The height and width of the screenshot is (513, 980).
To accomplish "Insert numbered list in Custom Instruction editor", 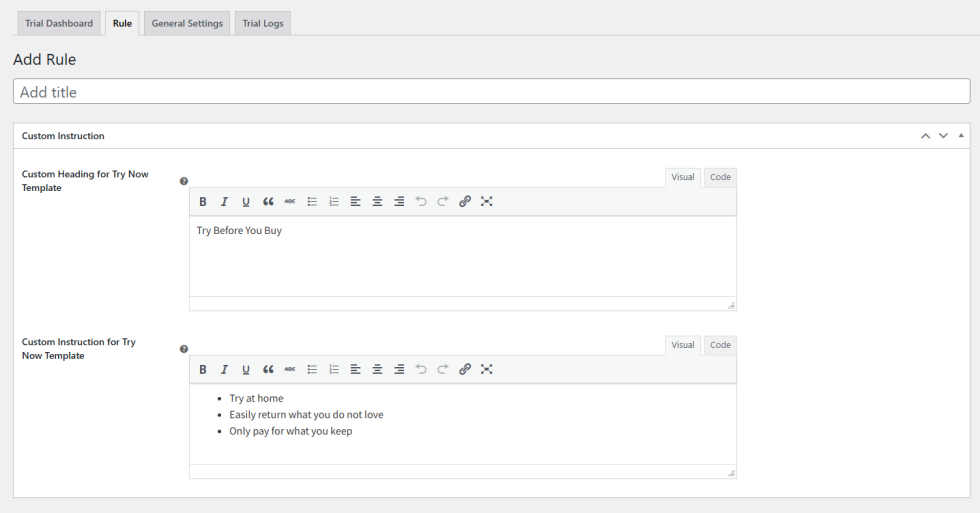I will pyautogui.click(x=334, y=369).
